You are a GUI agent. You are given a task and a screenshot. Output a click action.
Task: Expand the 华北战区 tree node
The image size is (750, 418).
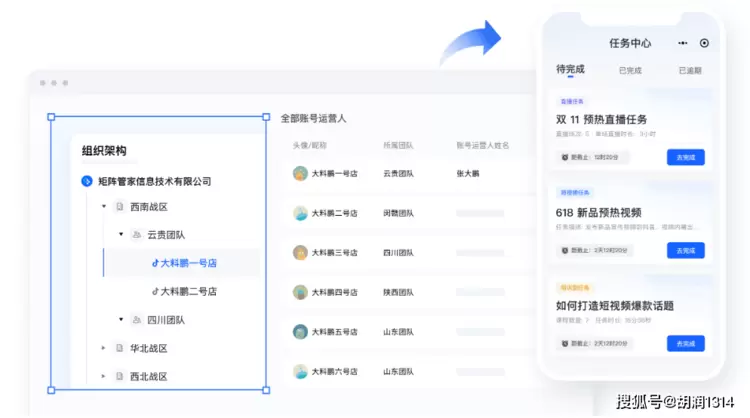point(103,348)
